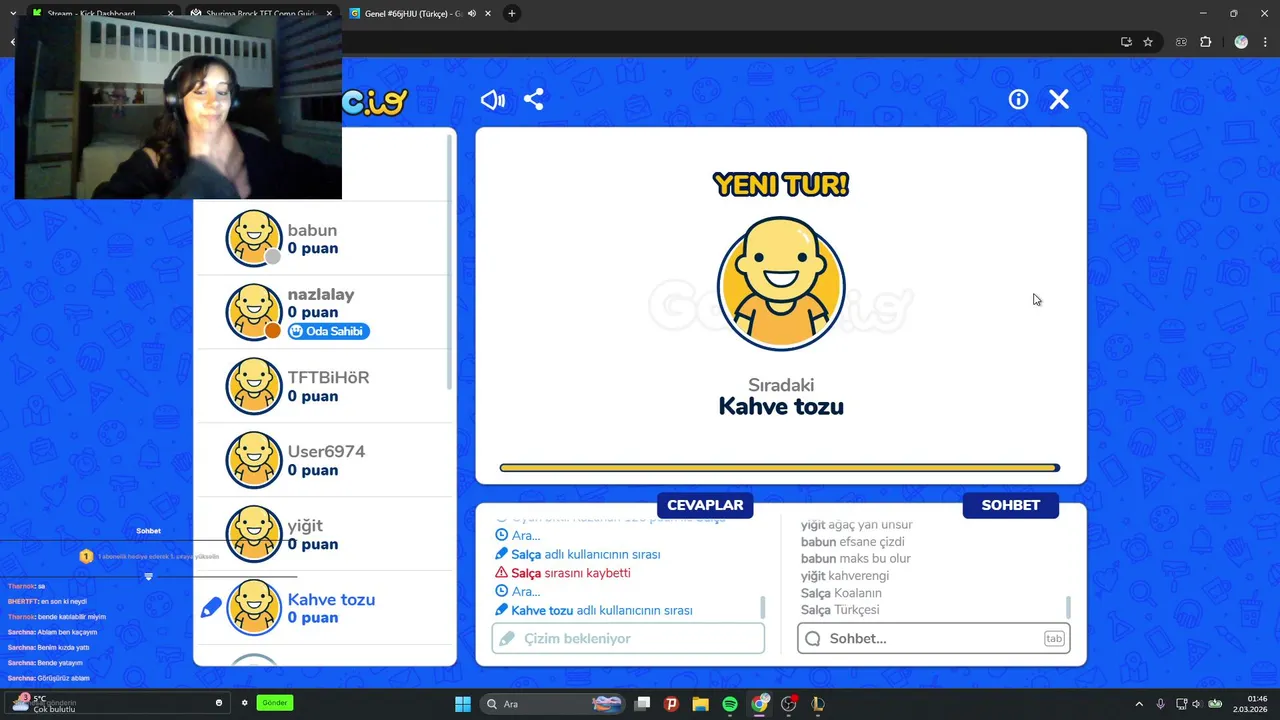Click the share room icon

point(534,100)
